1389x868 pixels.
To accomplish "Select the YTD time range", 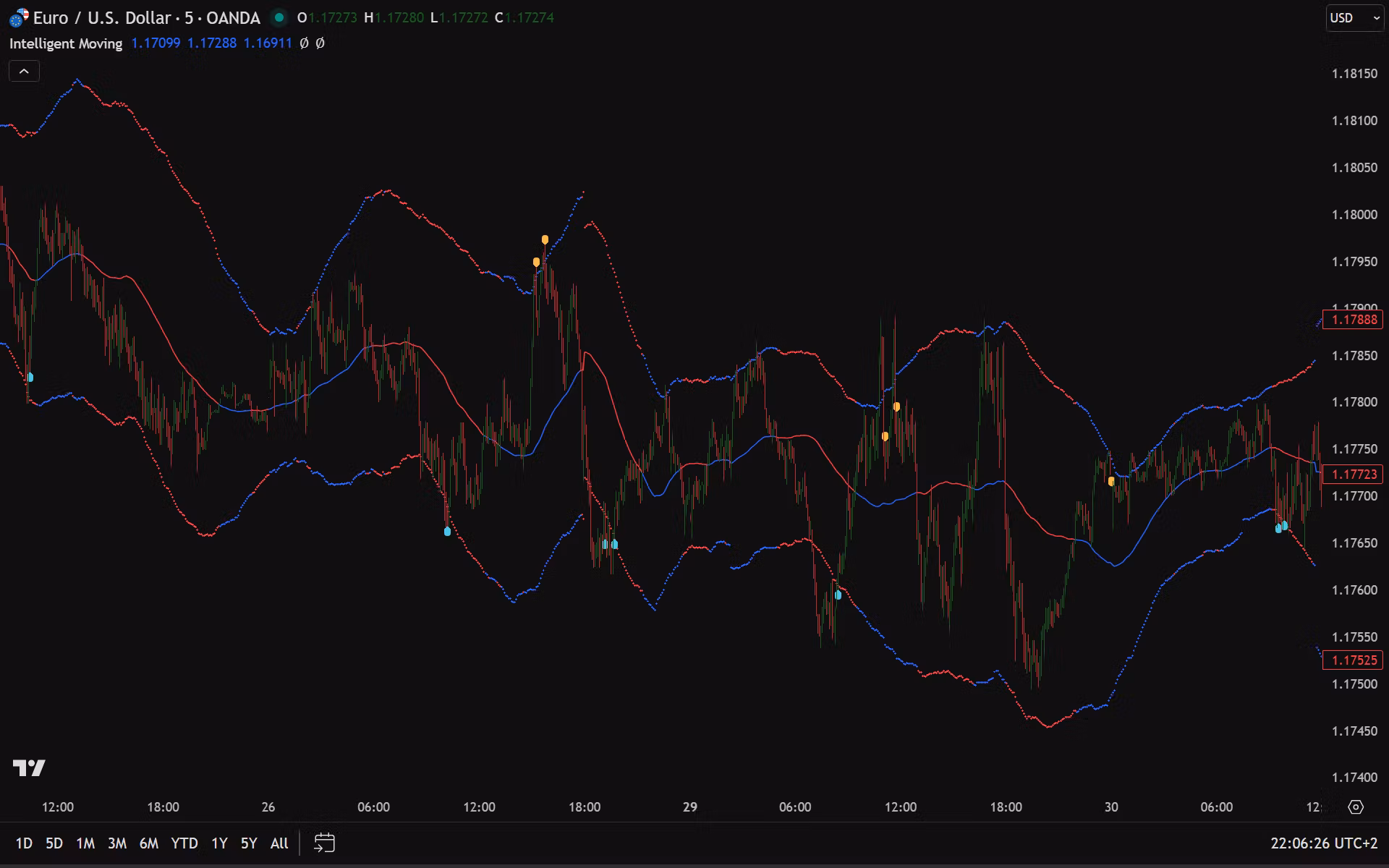I will (x=184, y=843).
